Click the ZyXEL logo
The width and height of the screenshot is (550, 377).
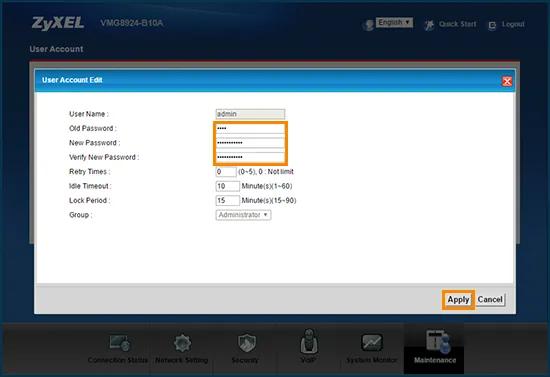click(x=58, y=23)
